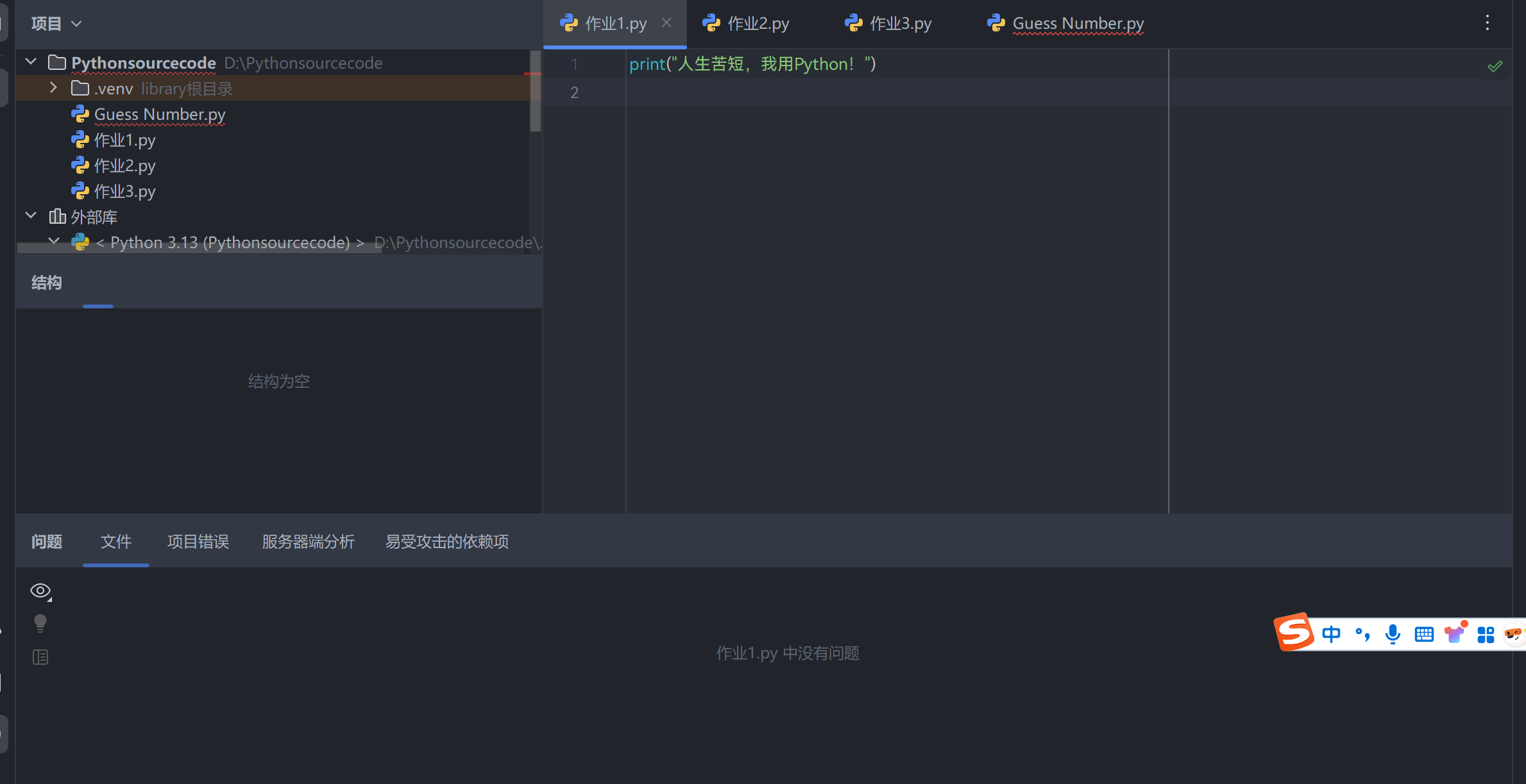Click the eye view options icon
This screenshot has height=784, width=1526.
(40, 591)
